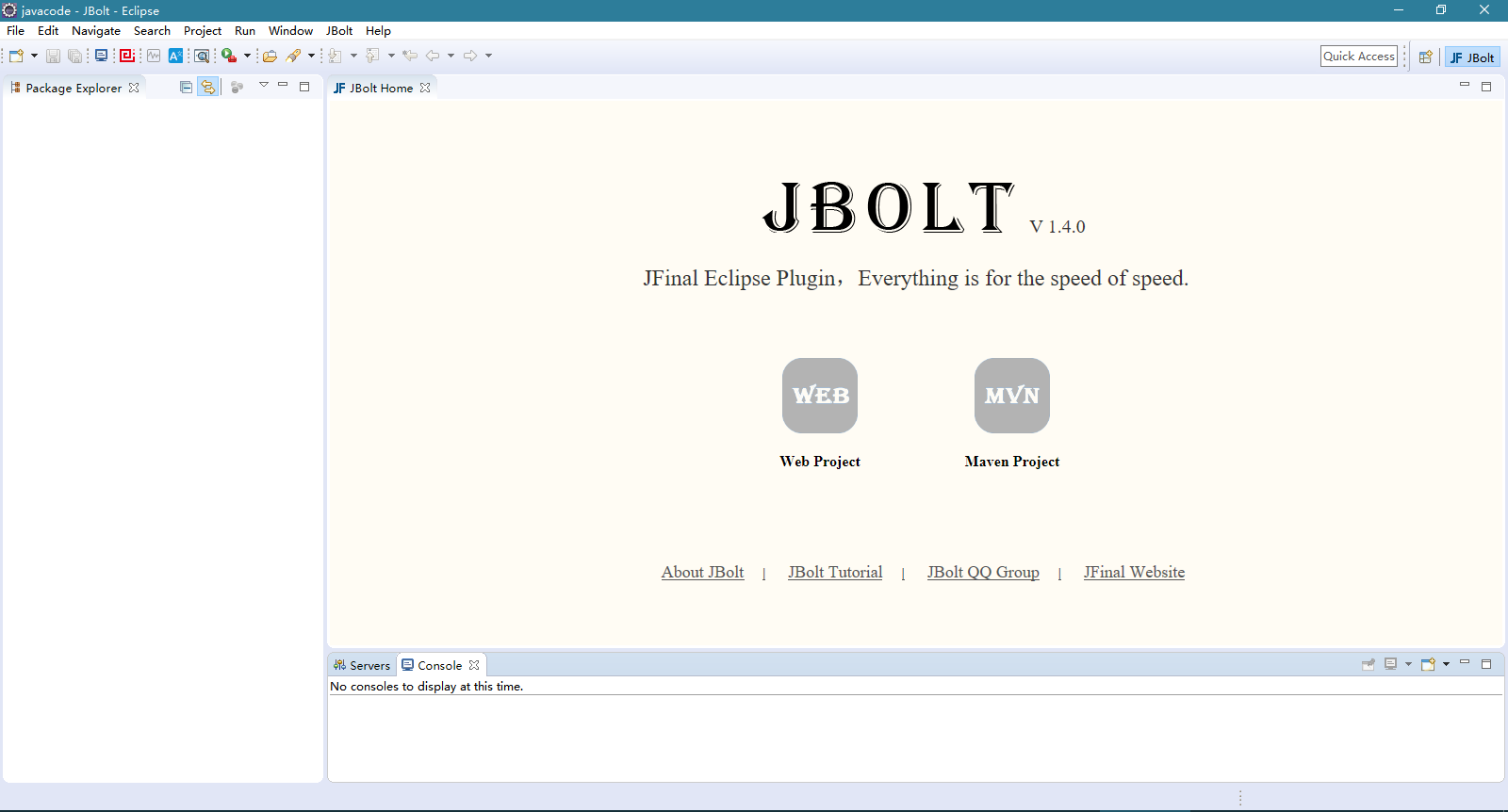Maximize the Package Explorer panel

[x=304, y=86]
